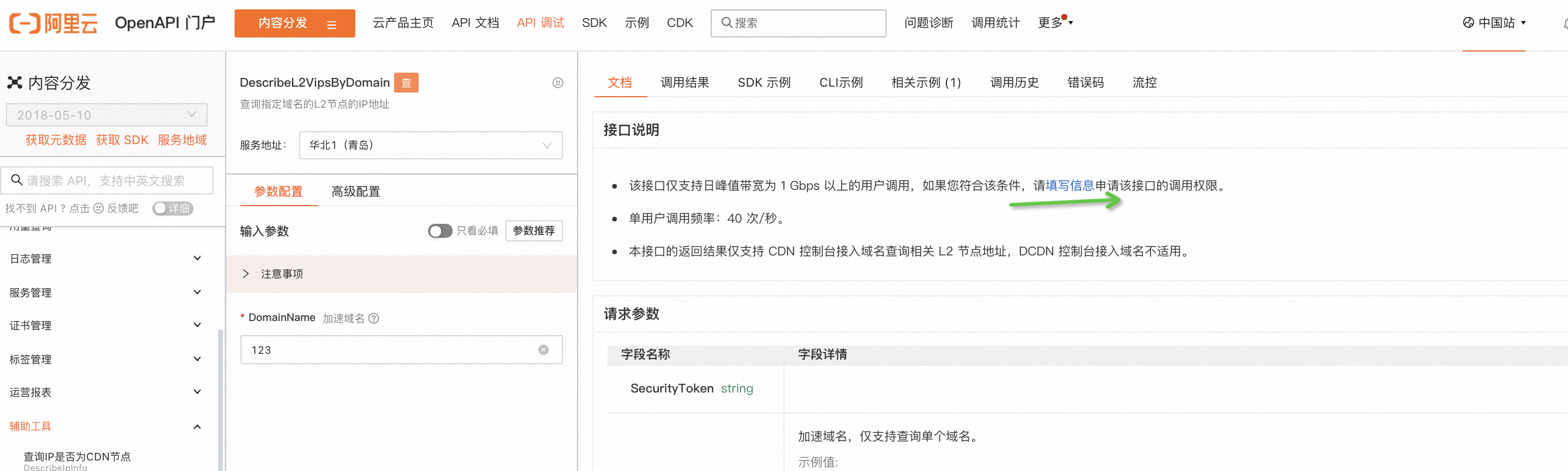Switch to CLI示例 tab
Screen dimensions: 1568x471
pyautogui.click(x=841, y=83)
